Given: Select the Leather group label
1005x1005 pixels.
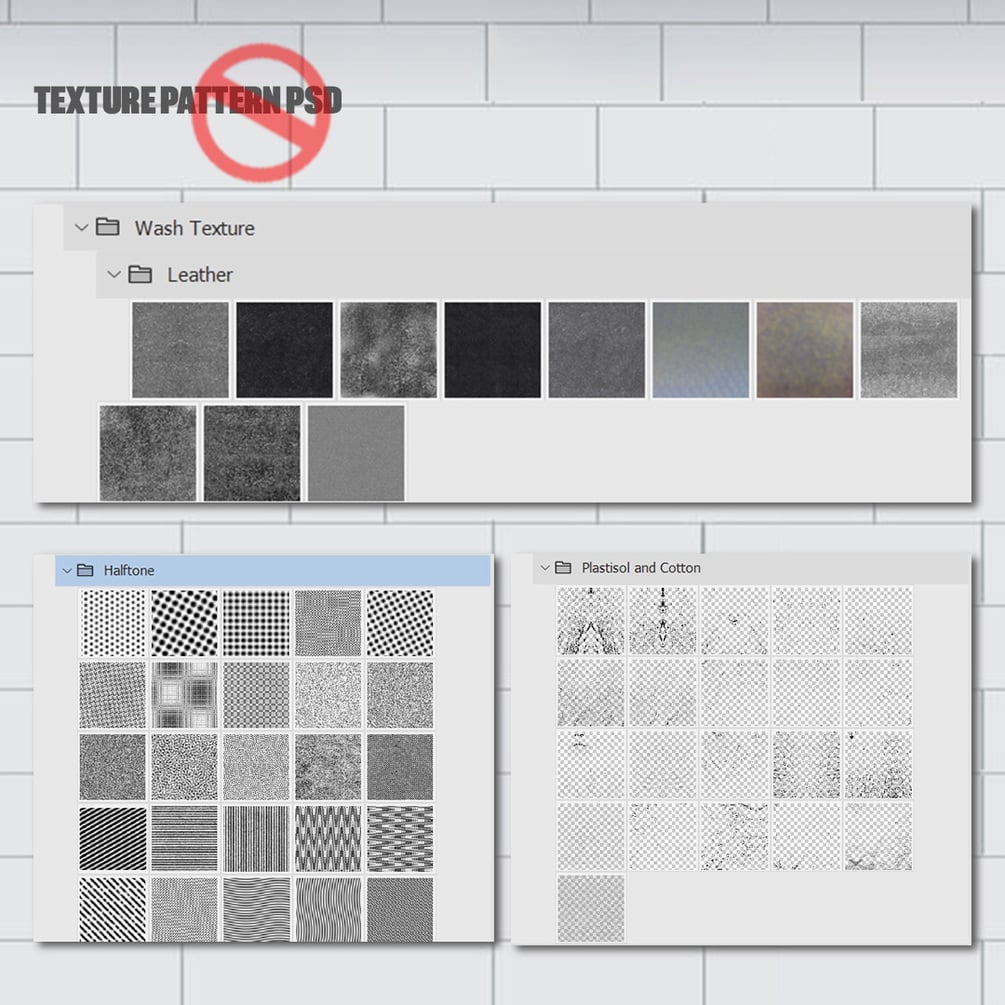Looking at the screenshot, I should pyautogui.click(x=200, y=275).
